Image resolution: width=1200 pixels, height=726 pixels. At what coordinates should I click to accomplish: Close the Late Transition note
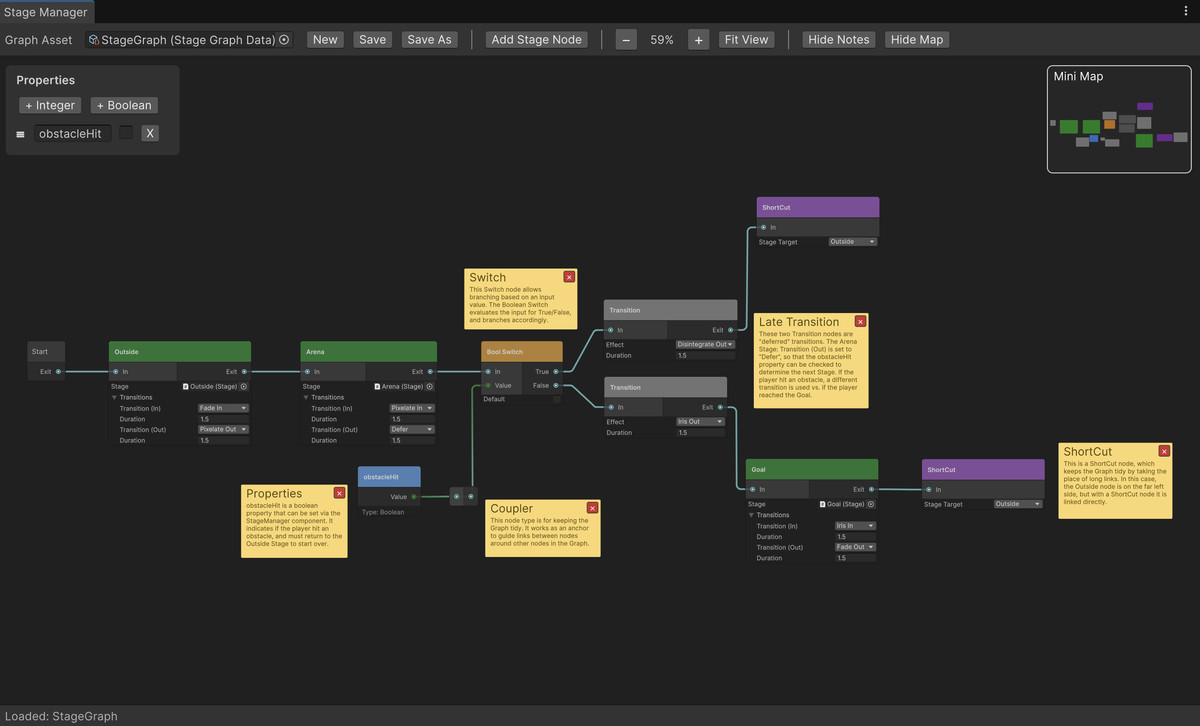pyautogui.click(x=860, y=322)
